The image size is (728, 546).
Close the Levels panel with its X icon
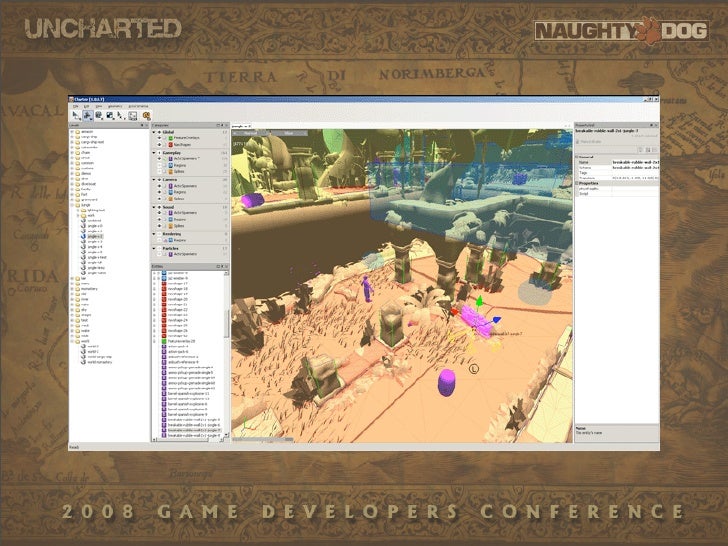[147, 126]
